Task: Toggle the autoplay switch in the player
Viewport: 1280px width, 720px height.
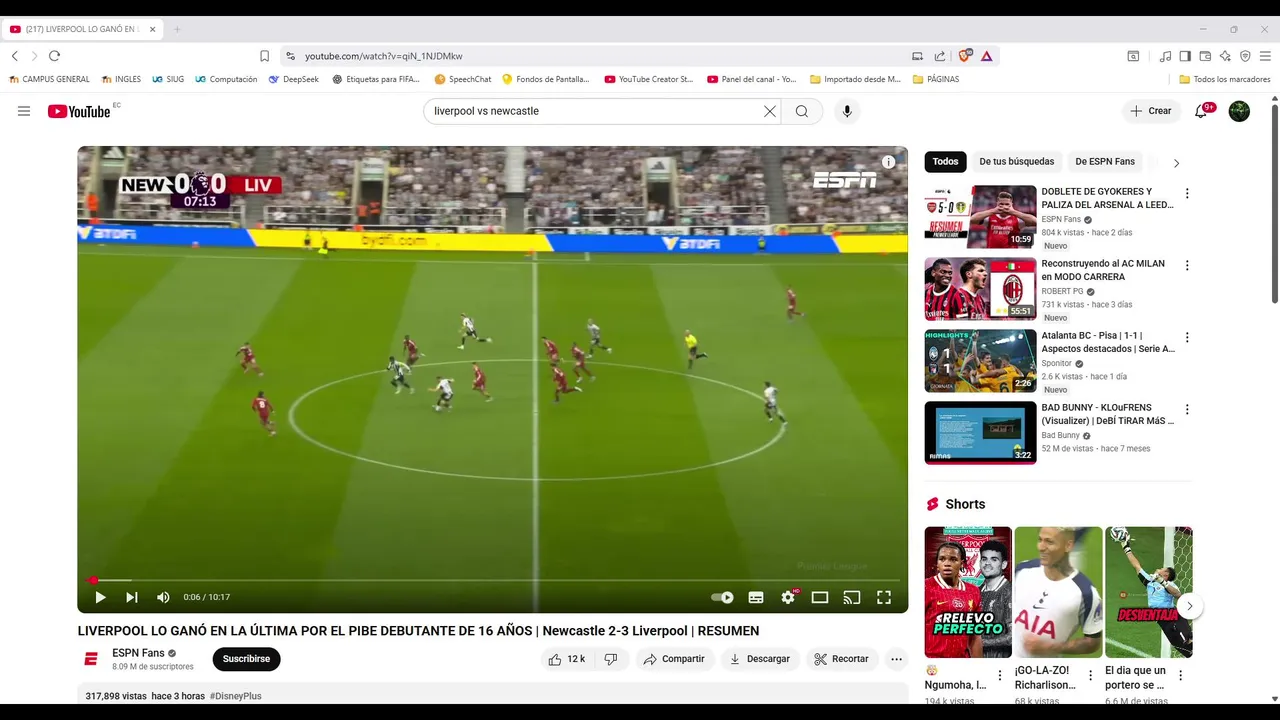Action: click(x=722, y=597)
